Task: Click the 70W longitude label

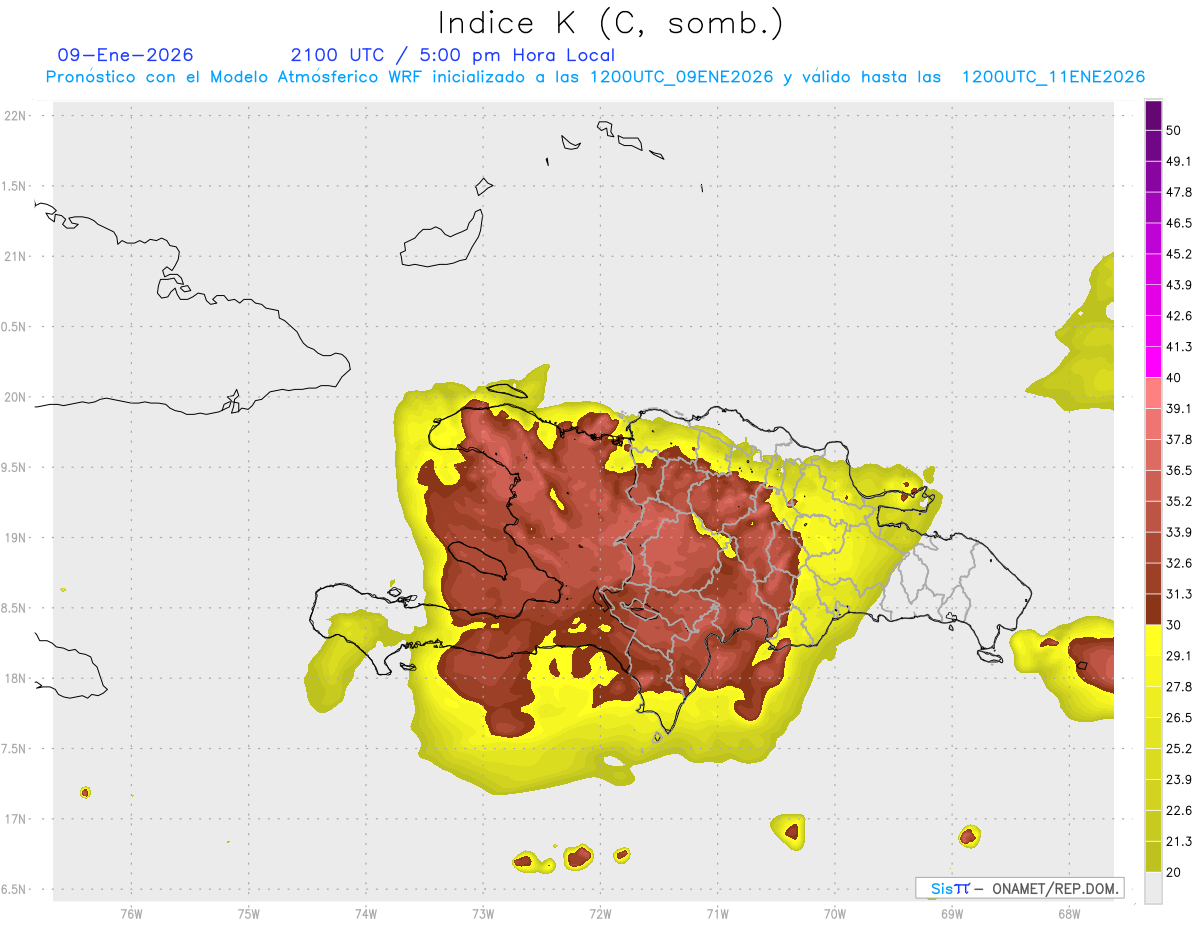Action: [x=835, y=913]
